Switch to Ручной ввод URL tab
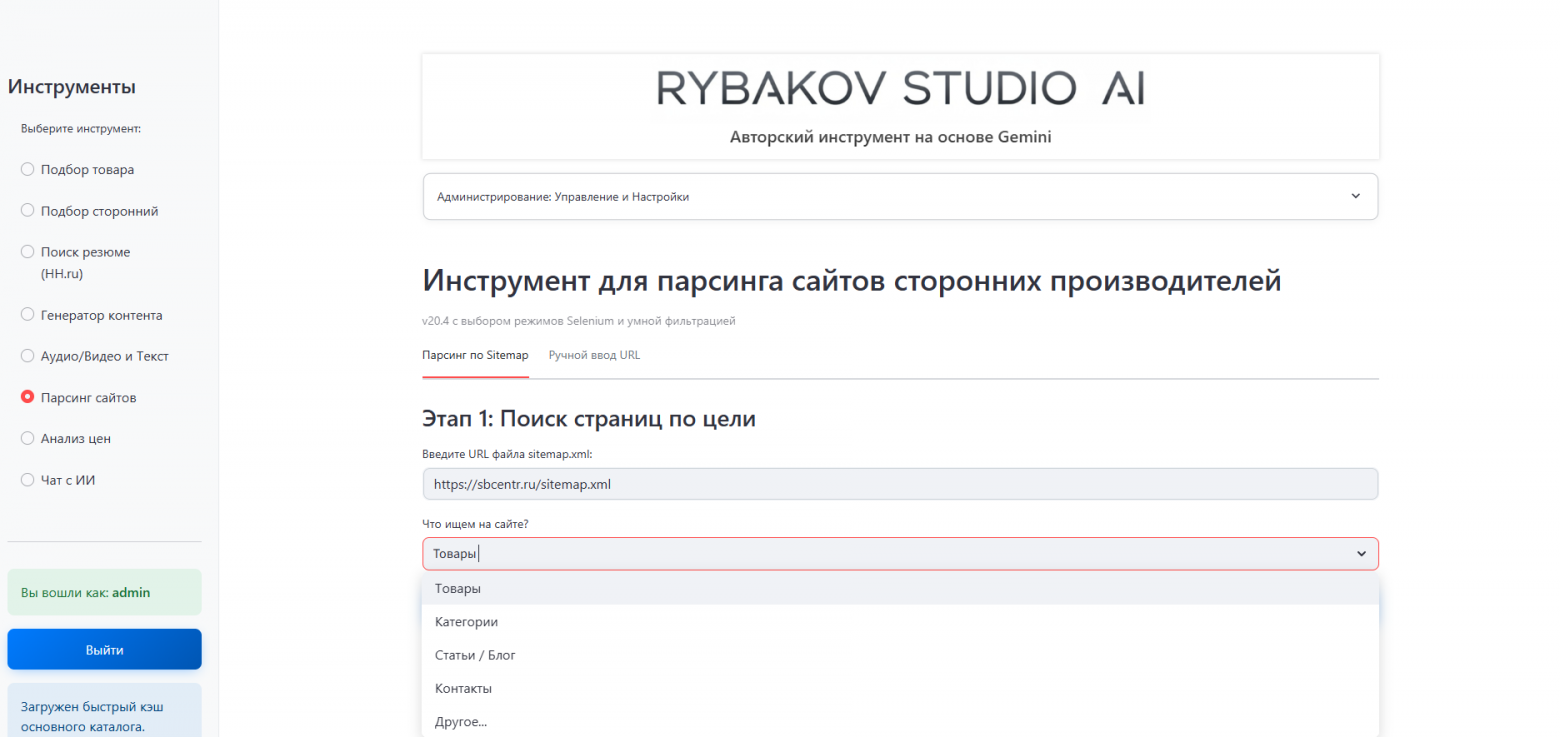The height and width of the screenshot is (737, 1560). [x=594, y=355]
